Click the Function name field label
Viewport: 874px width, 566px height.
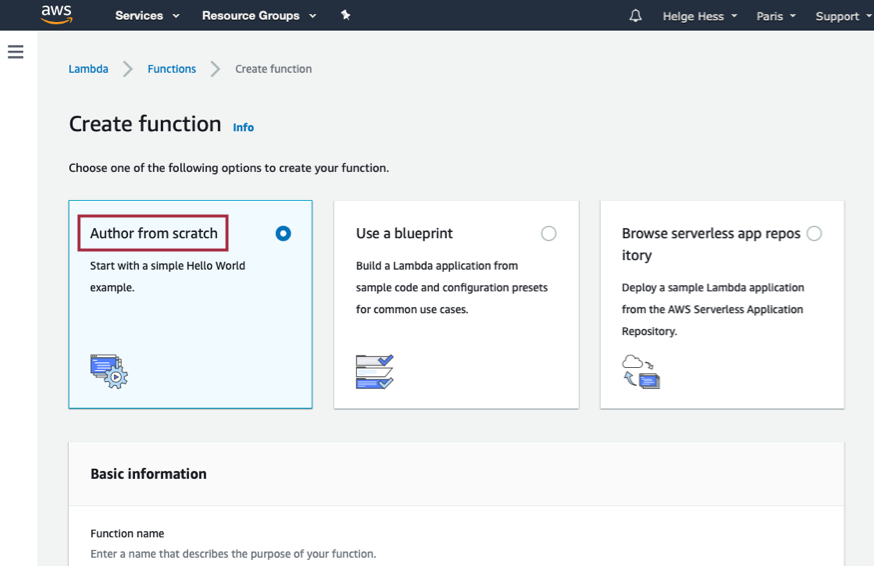127,533
